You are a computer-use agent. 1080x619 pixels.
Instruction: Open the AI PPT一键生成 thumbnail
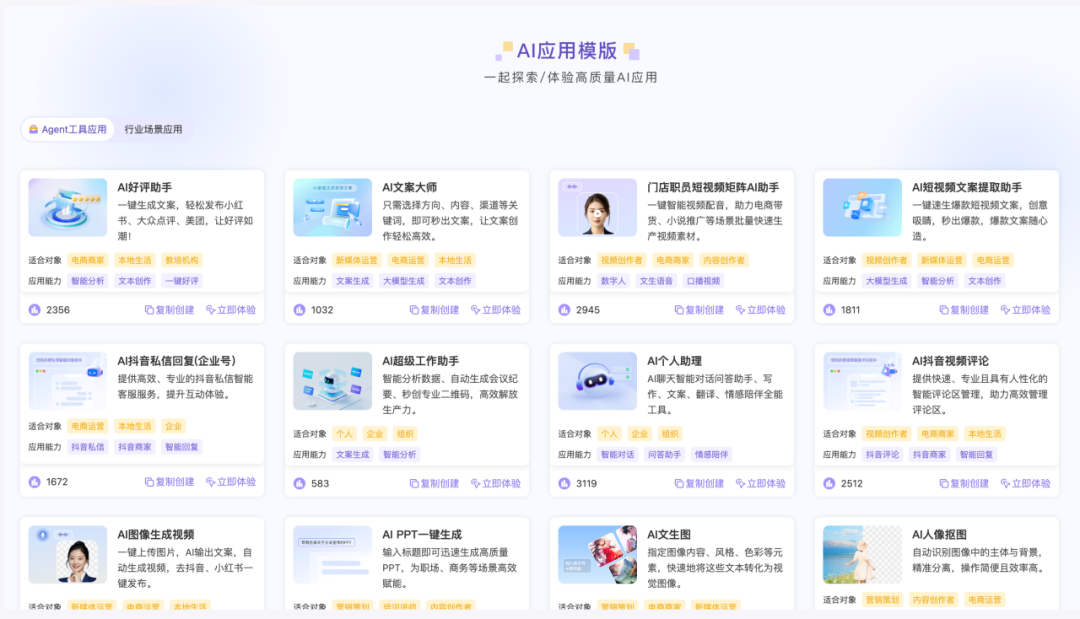333,554
